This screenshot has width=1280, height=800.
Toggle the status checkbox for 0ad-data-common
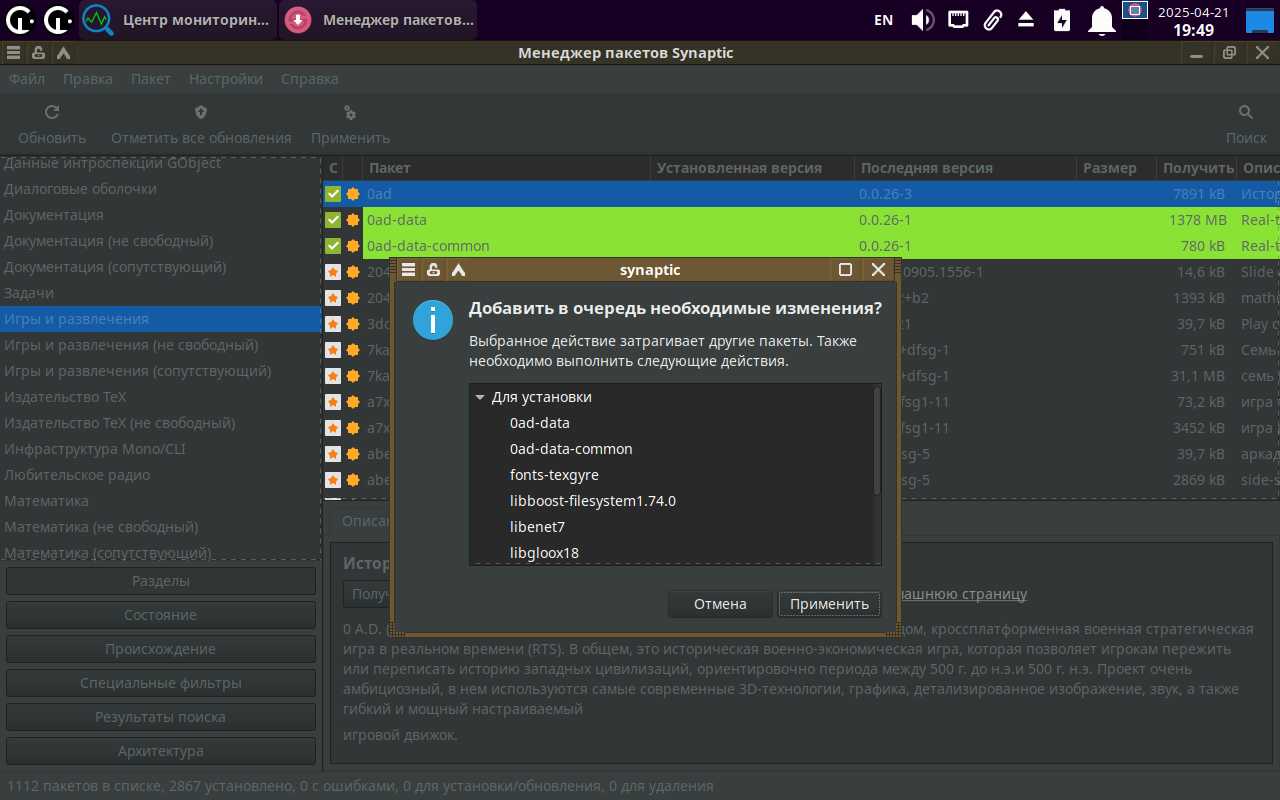[333, 246]
